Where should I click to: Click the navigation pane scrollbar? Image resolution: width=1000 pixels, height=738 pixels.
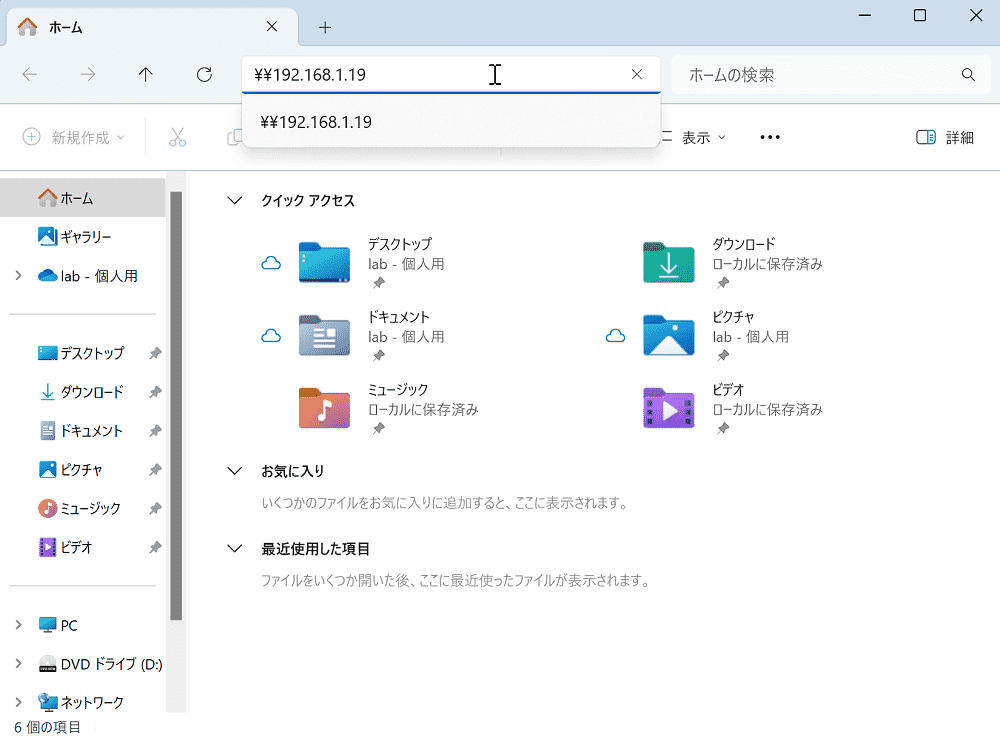click(176, 406)
